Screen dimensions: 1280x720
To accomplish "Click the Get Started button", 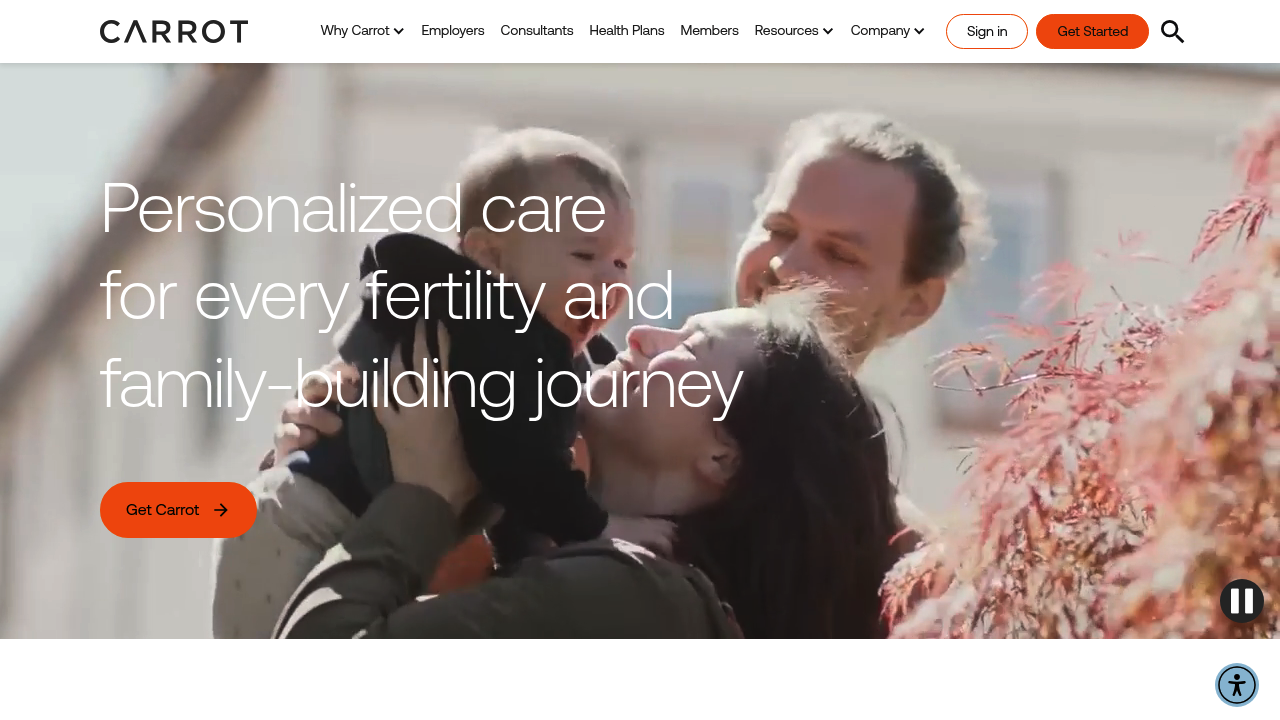I will [x=1092, y=31].
